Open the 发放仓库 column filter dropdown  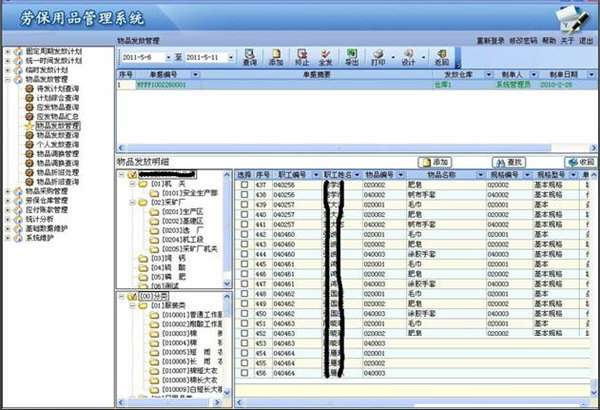[x=489, y=75]
